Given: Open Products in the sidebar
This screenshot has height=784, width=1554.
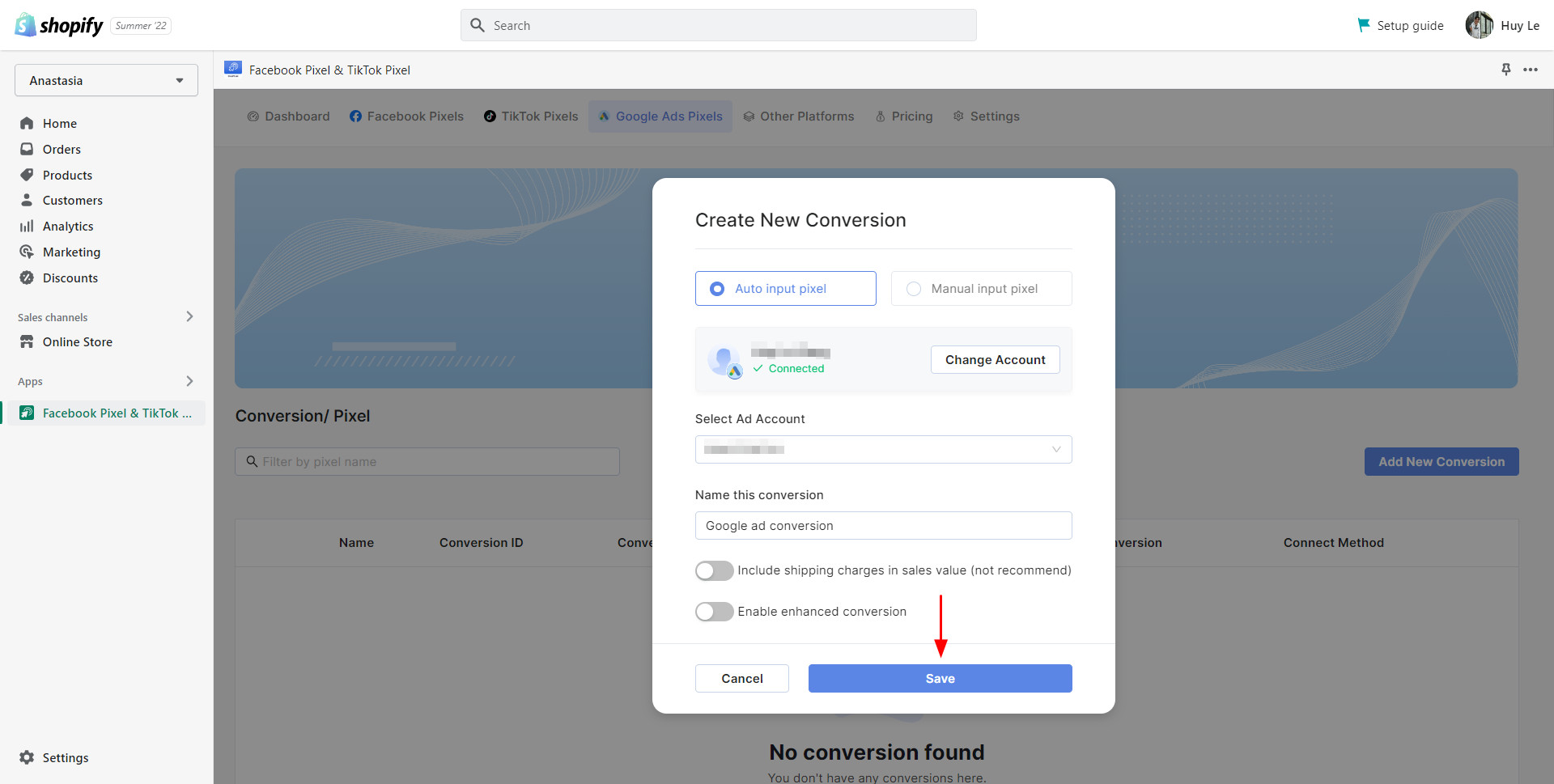Looking at the screenshot, I should coord(67,175).
